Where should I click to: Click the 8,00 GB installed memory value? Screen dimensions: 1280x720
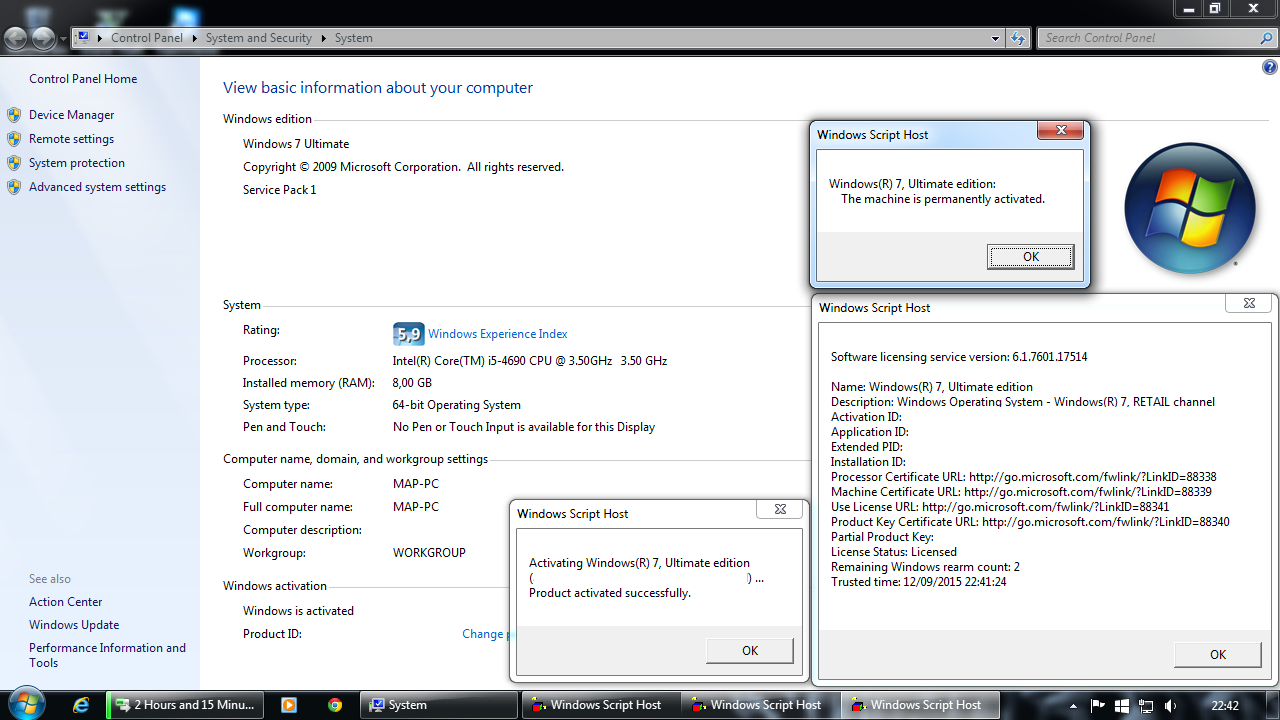[412, 383]
